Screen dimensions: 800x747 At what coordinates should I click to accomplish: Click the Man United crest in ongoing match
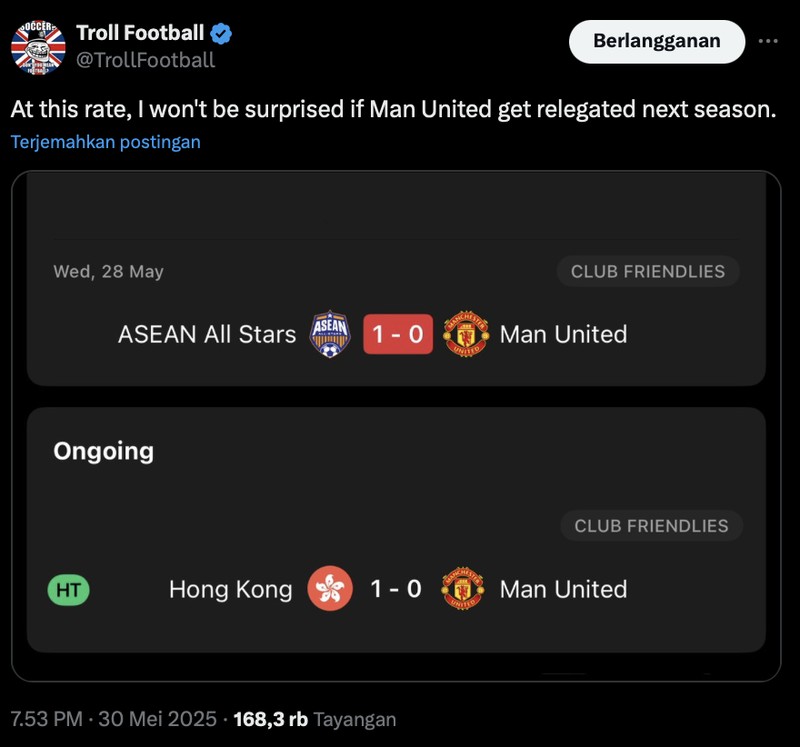[460, 589]
